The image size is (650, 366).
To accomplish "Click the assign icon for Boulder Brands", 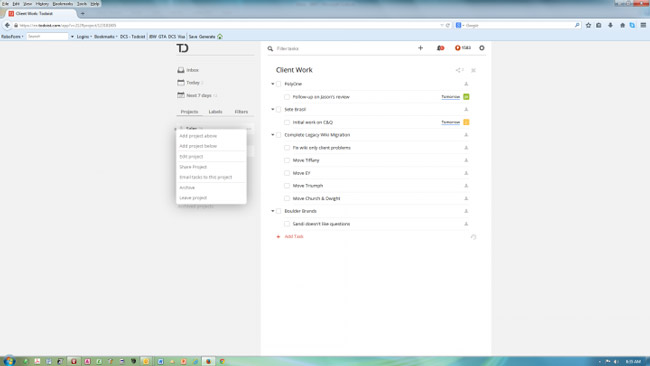I will [x=466, y=211].
